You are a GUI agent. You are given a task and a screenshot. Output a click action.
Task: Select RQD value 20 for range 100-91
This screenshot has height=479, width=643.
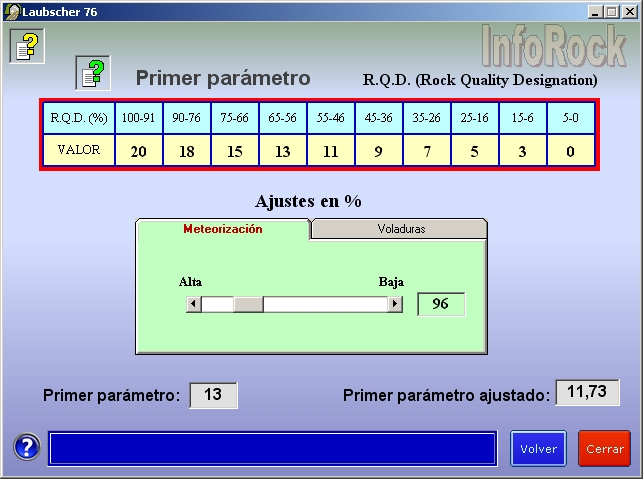pos(138,151)
